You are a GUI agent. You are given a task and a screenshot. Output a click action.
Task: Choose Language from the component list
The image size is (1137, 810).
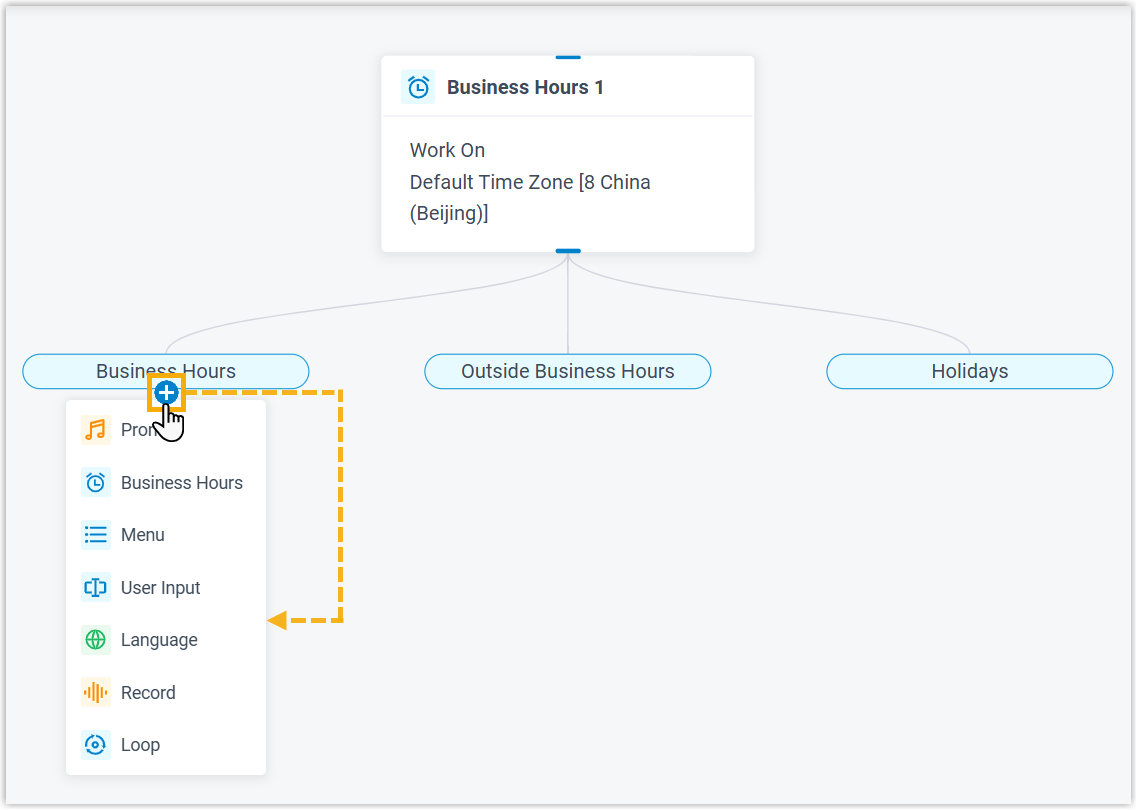tap(159, 640)
